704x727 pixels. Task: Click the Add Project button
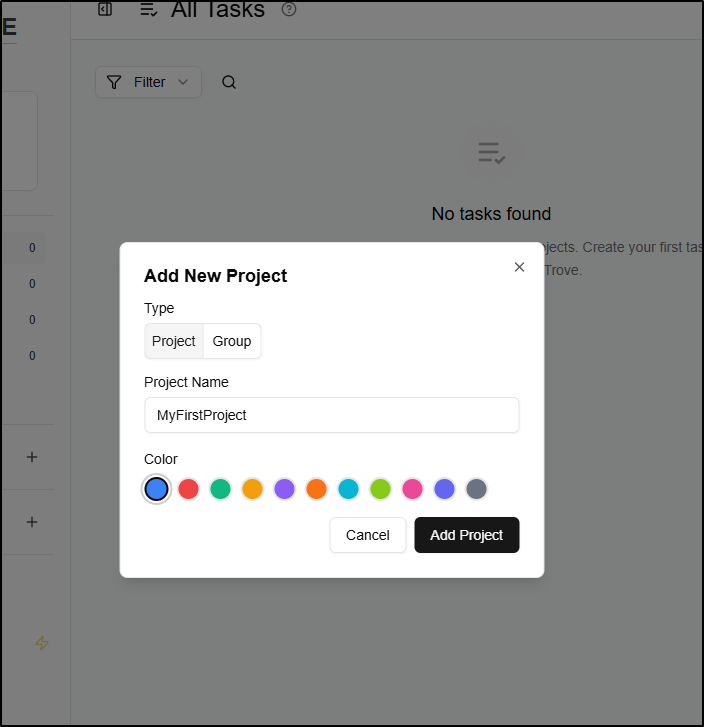[x=467, y=535]
